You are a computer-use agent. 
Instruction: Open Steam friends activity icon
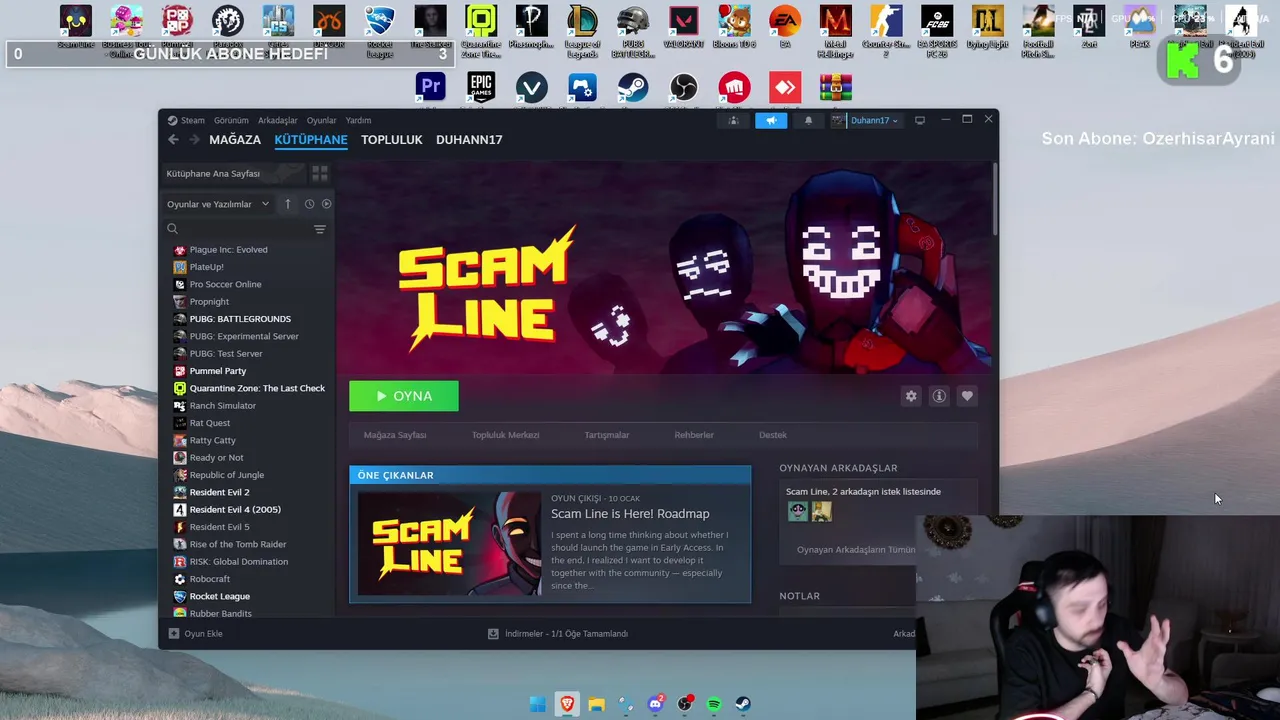[733, 120]
